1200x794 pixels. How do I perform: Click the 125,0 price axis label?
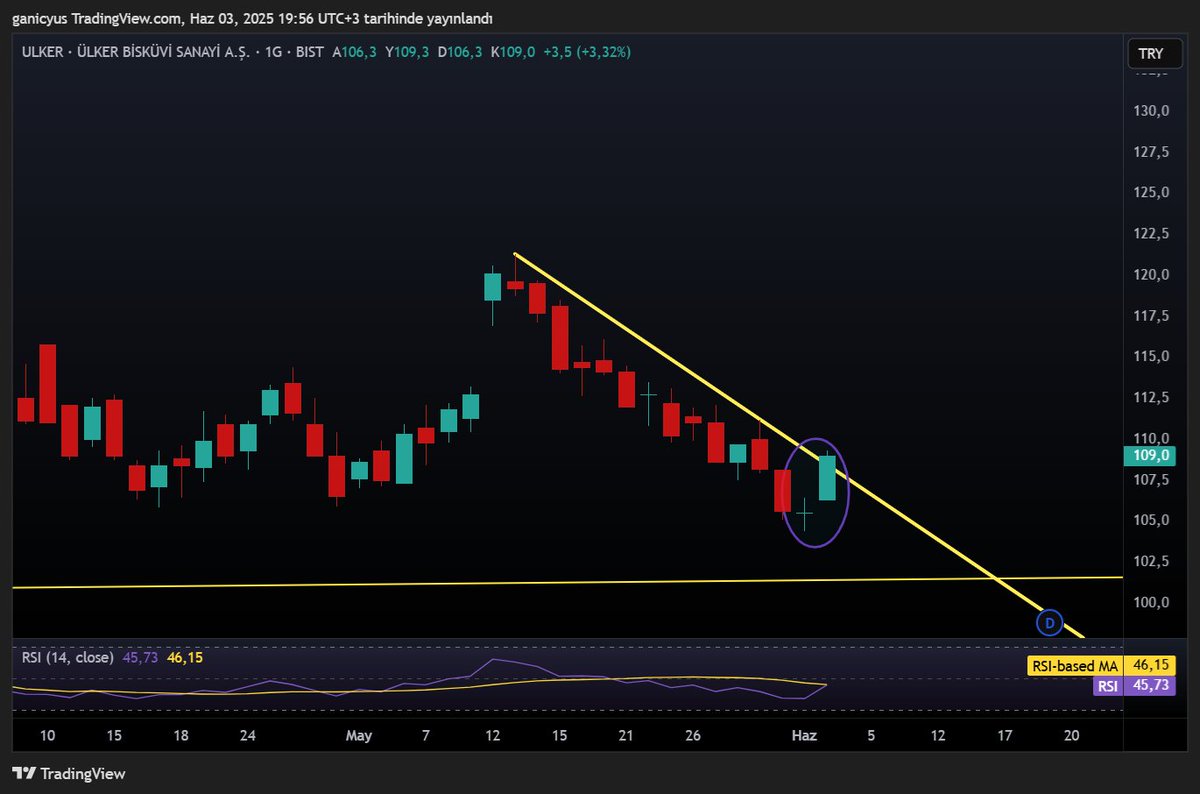point(1151,192)
